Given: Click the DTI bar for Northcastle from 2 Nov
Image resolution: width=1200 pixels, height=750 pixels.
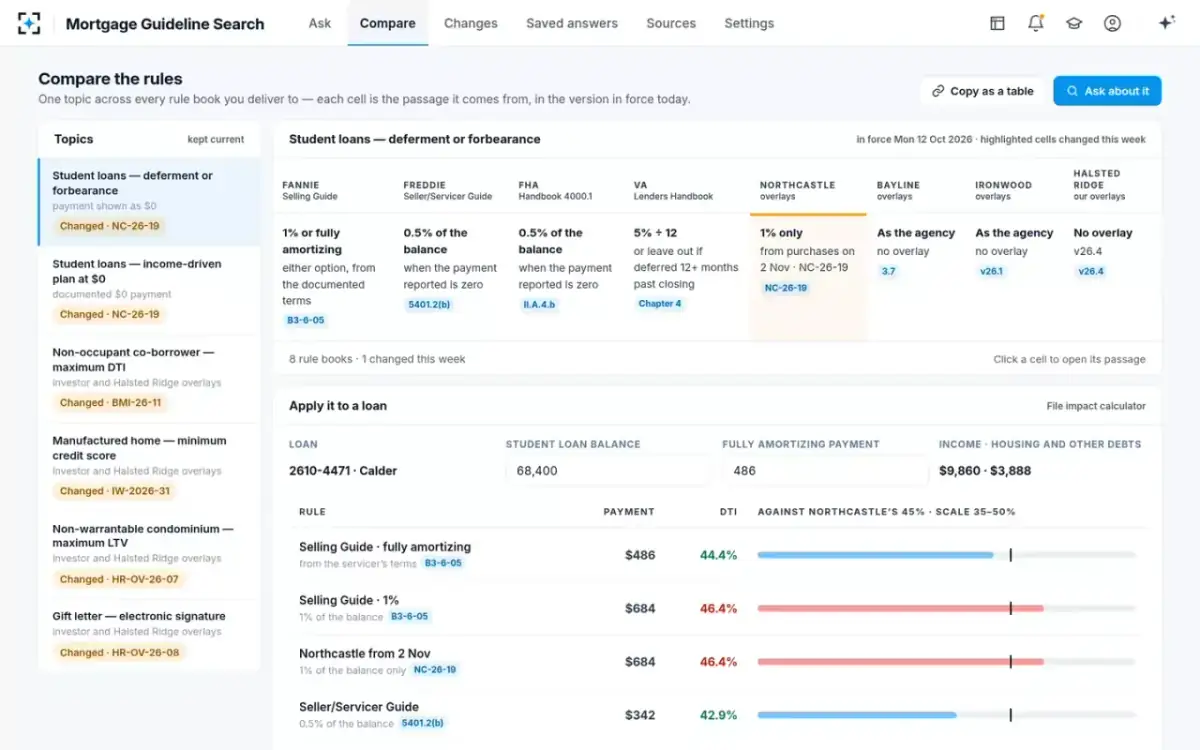Looking at the screenshot, I should pos(946,662).
